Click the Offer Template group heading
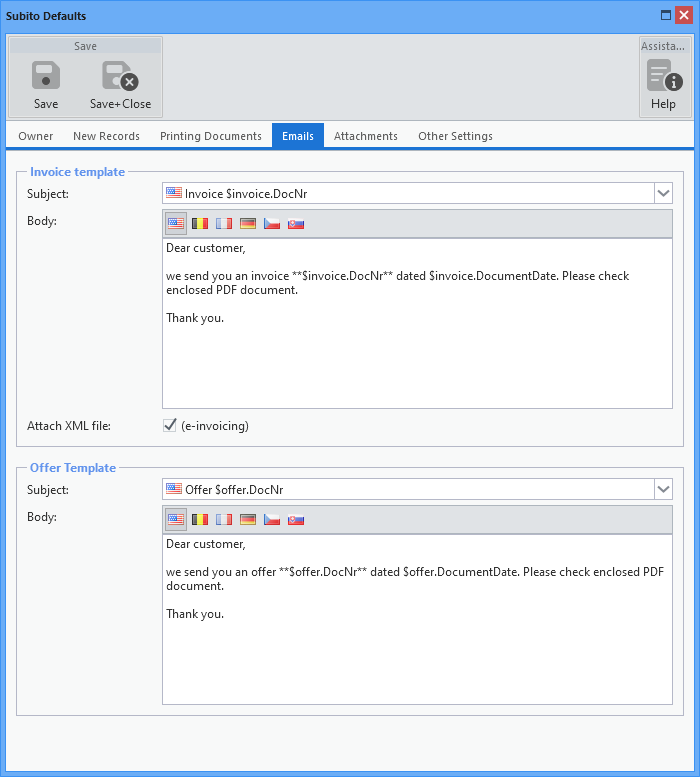 click(73, 468)
